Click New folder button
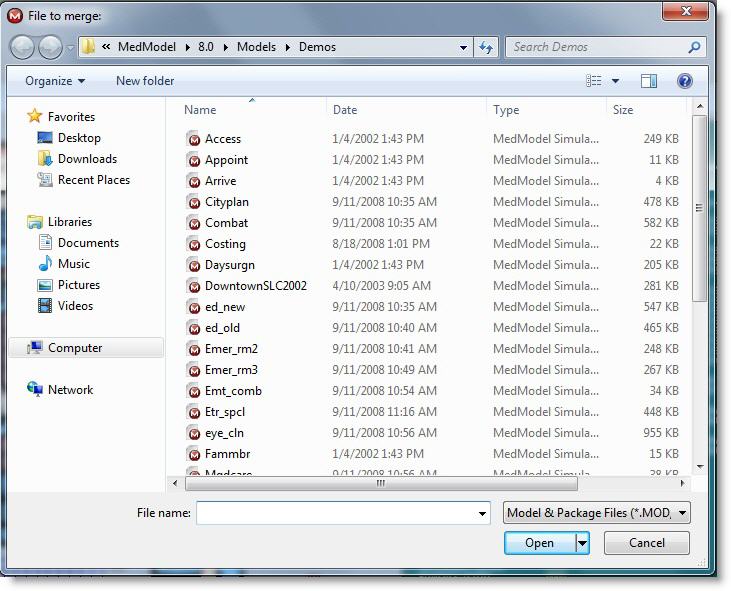The height and width of the screenshot is (591, 731). 145,81
